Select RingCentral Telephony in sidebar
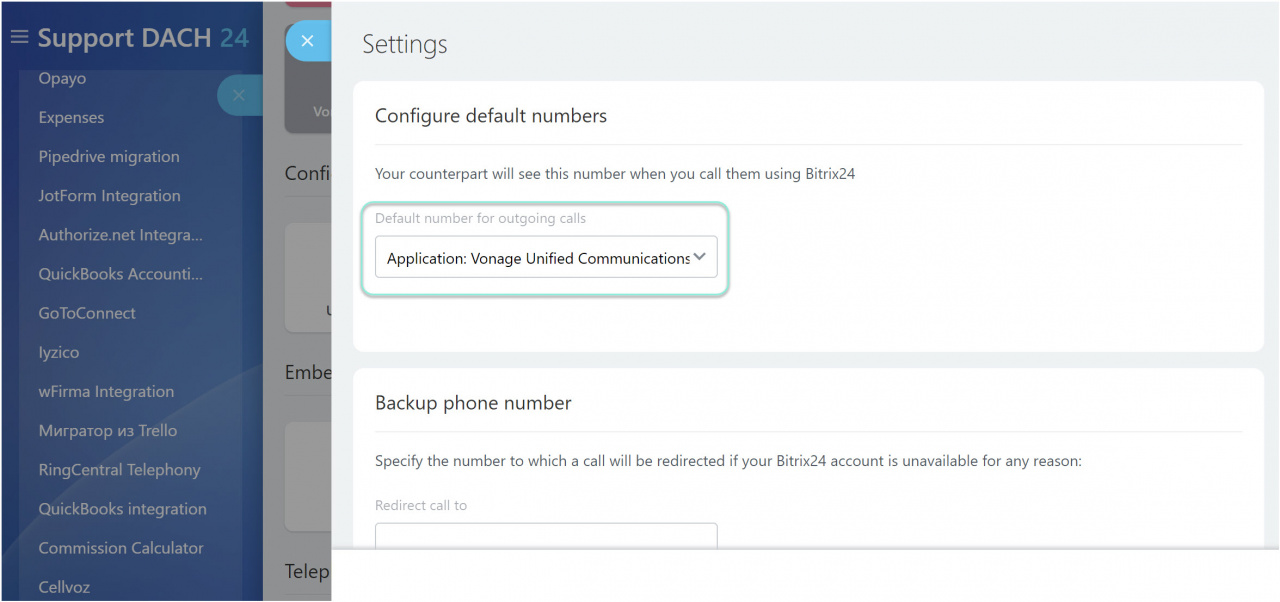Viewport: 1280px width, 602px height. (x=119, y=469)
